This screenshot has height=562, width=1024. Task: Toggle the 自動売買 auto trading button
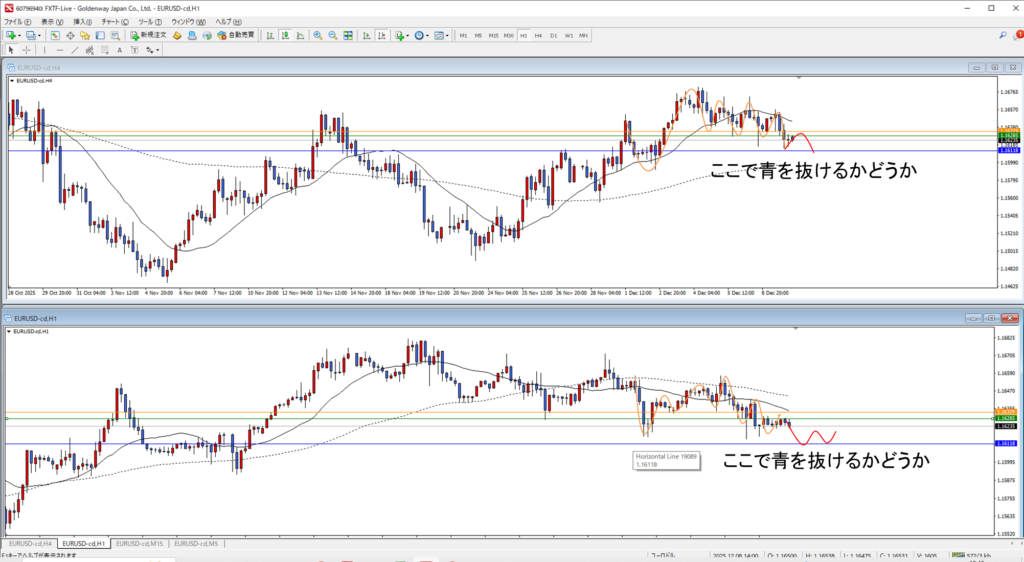click(x=236, y=35)
